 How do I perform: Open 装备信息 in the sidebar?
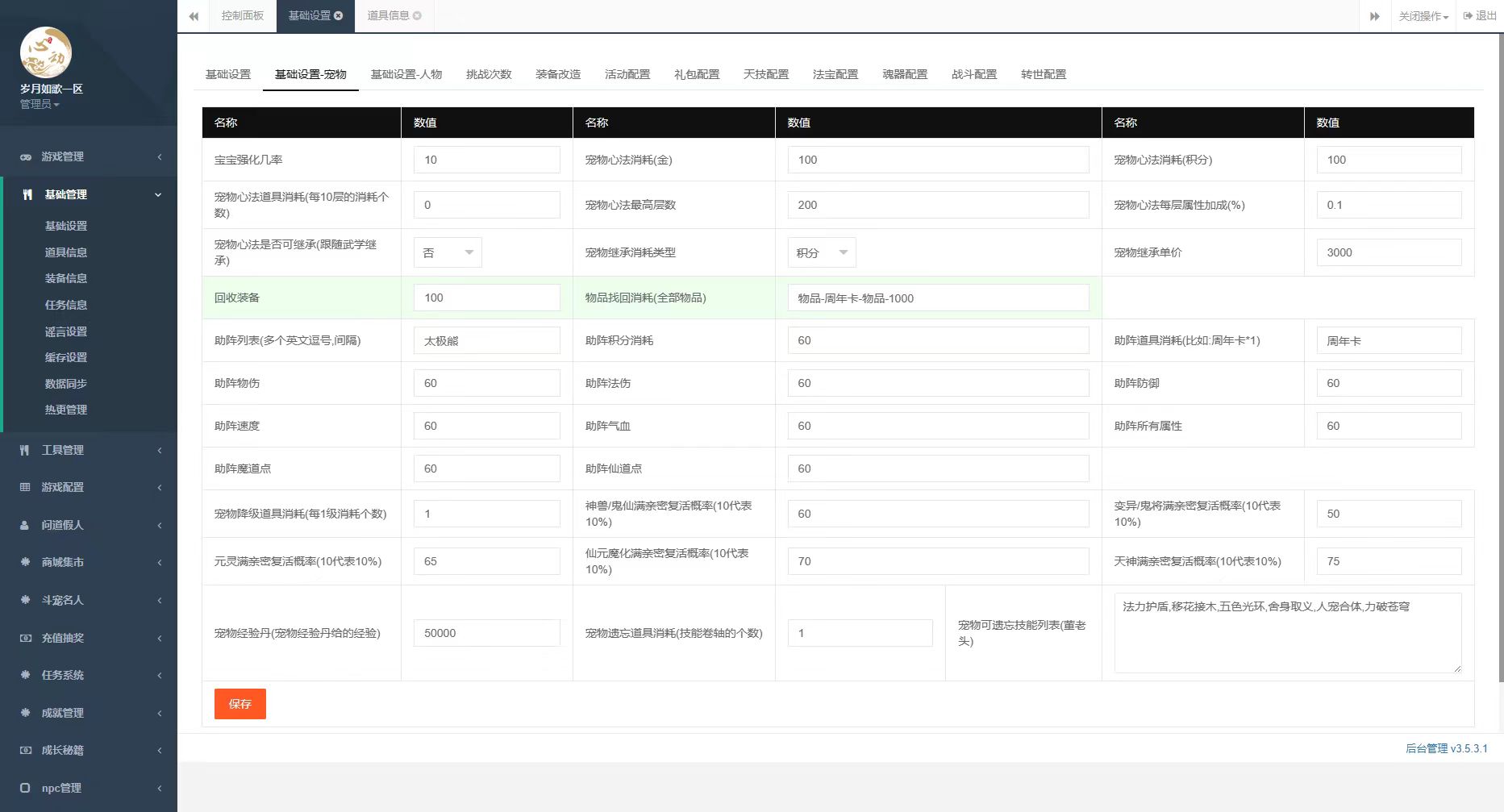coord(66,278)
